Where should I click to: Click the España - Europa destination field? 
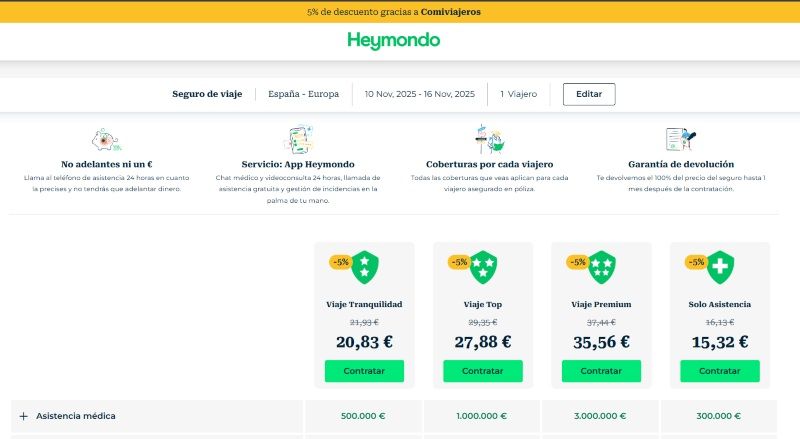tap(304, 94)
